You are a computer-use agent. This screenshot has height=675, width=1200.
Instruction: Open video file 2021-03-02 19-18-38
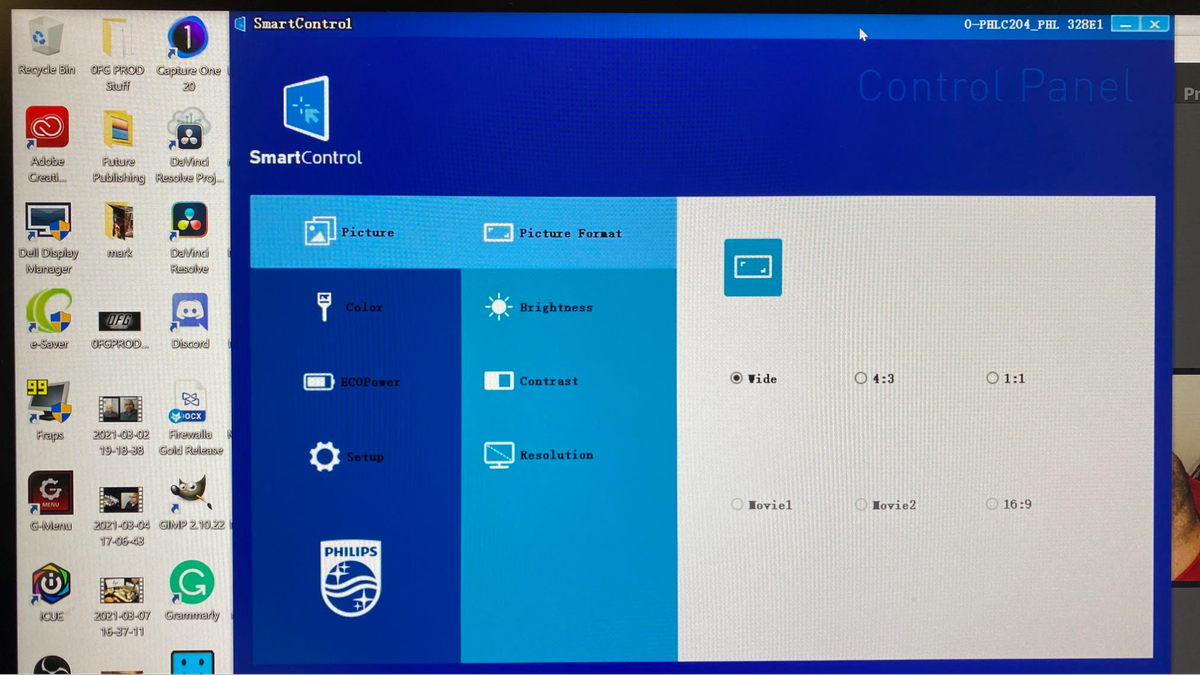(x=119, y=425)
